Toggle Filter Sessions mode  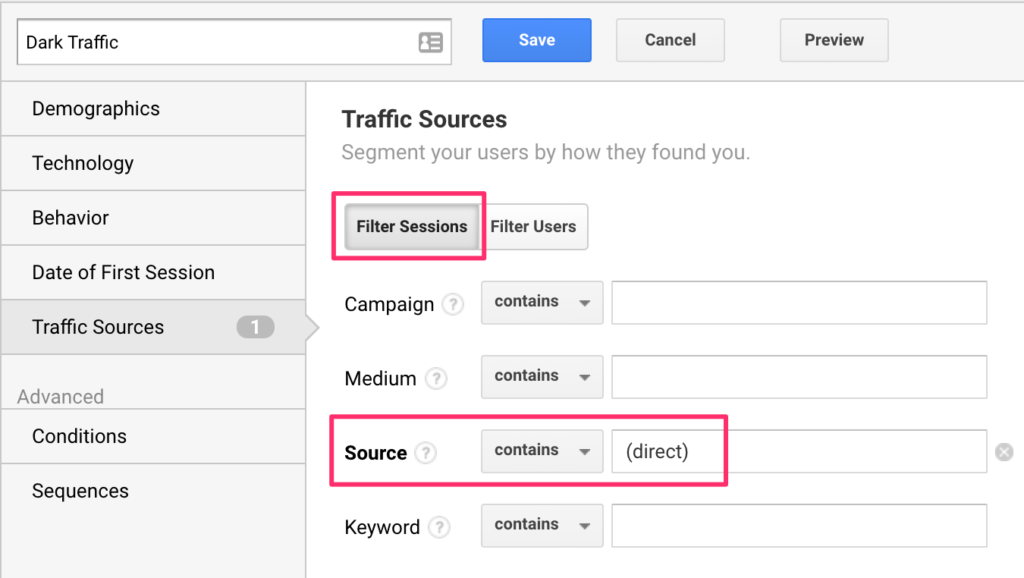[412, 227]
